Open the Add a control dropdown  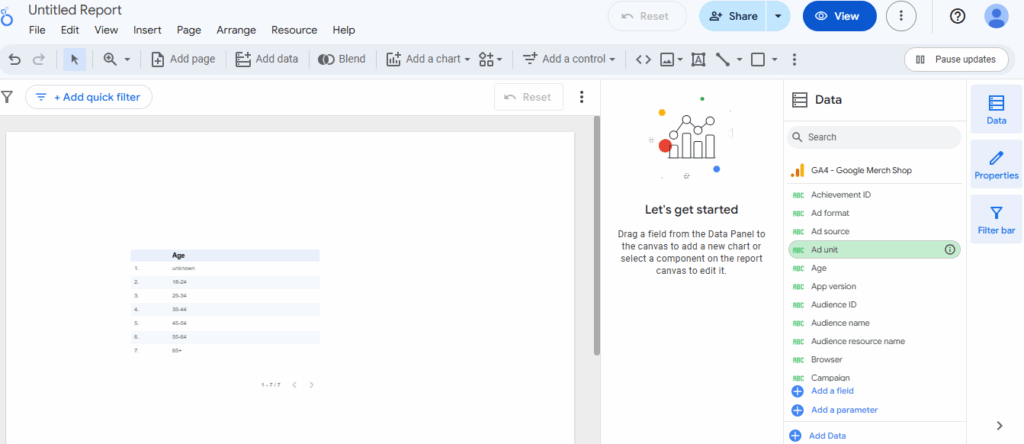(569, 59)
